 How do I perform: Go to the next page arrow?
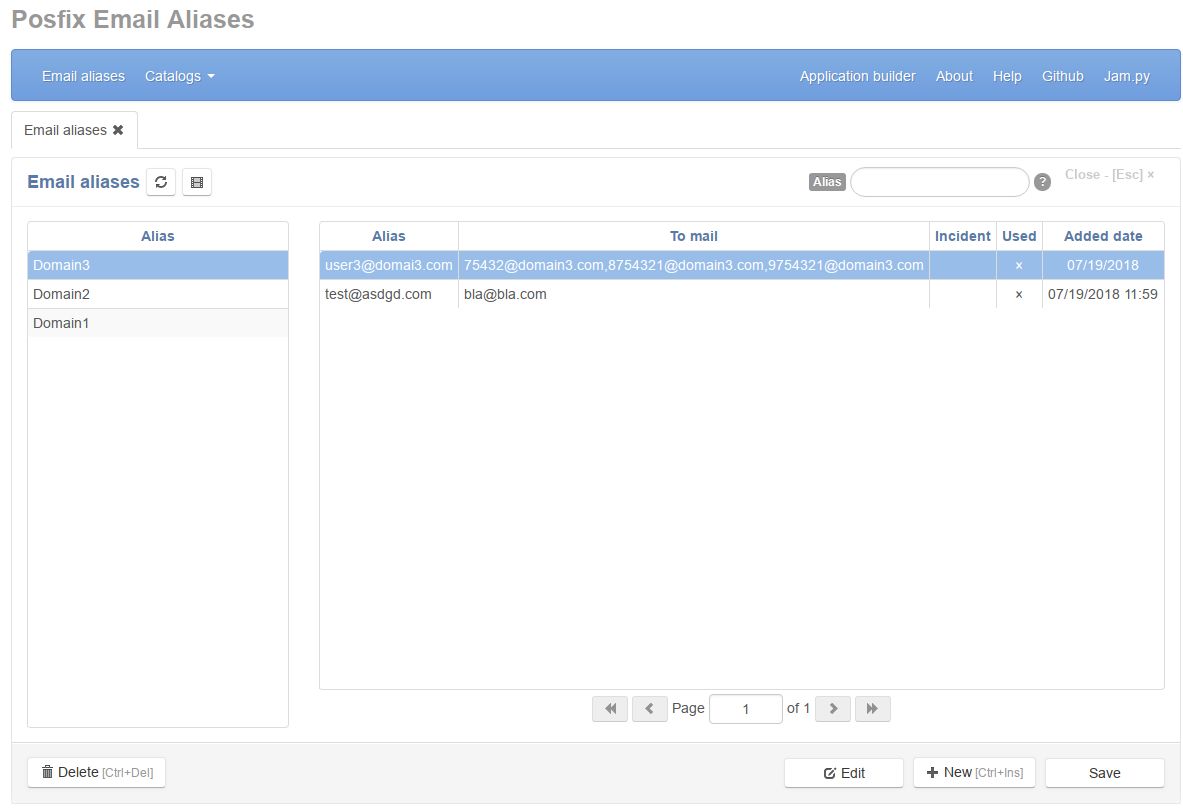click(833, 708)
